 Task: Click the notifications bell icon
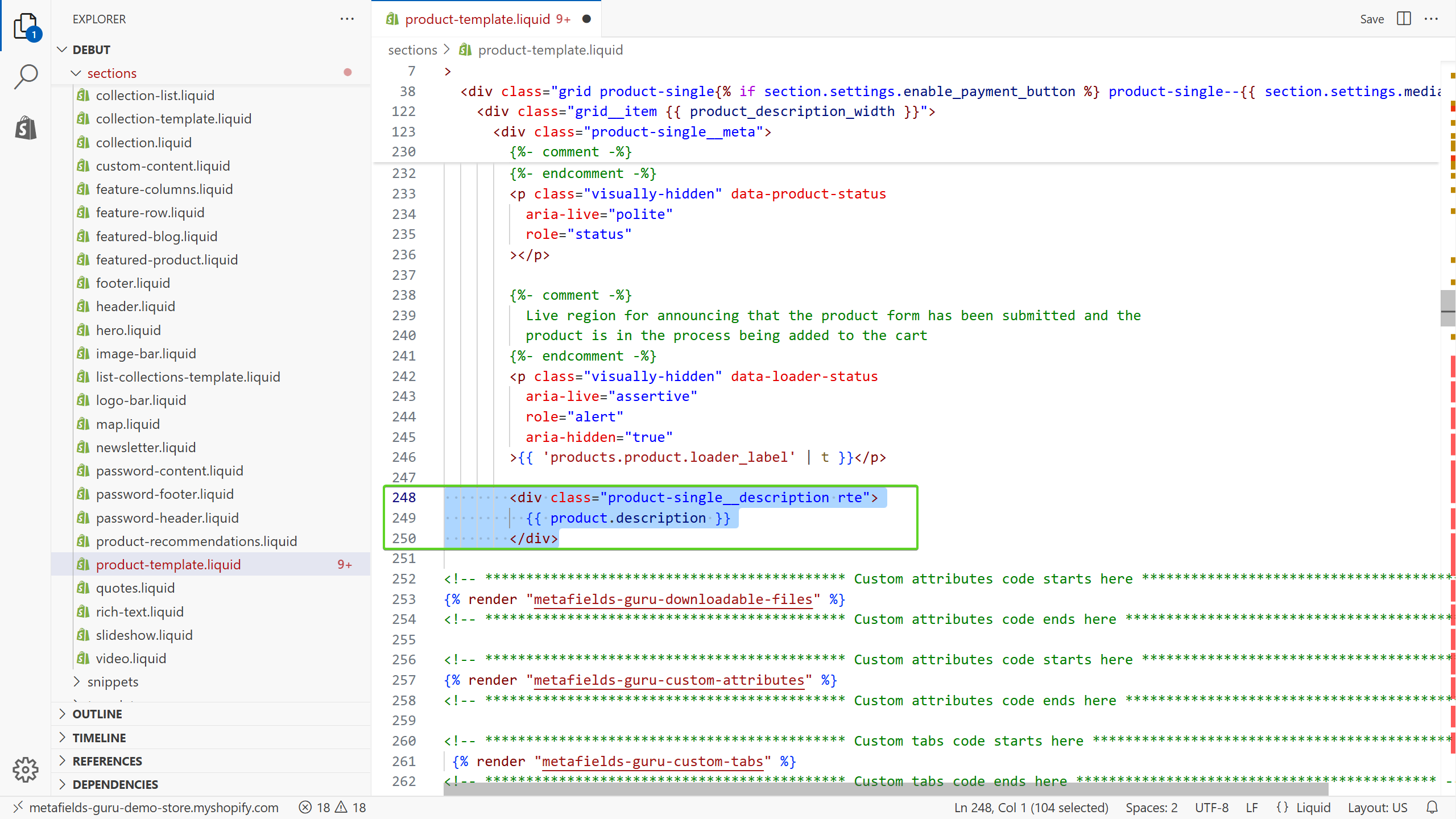click(1432, 807)
